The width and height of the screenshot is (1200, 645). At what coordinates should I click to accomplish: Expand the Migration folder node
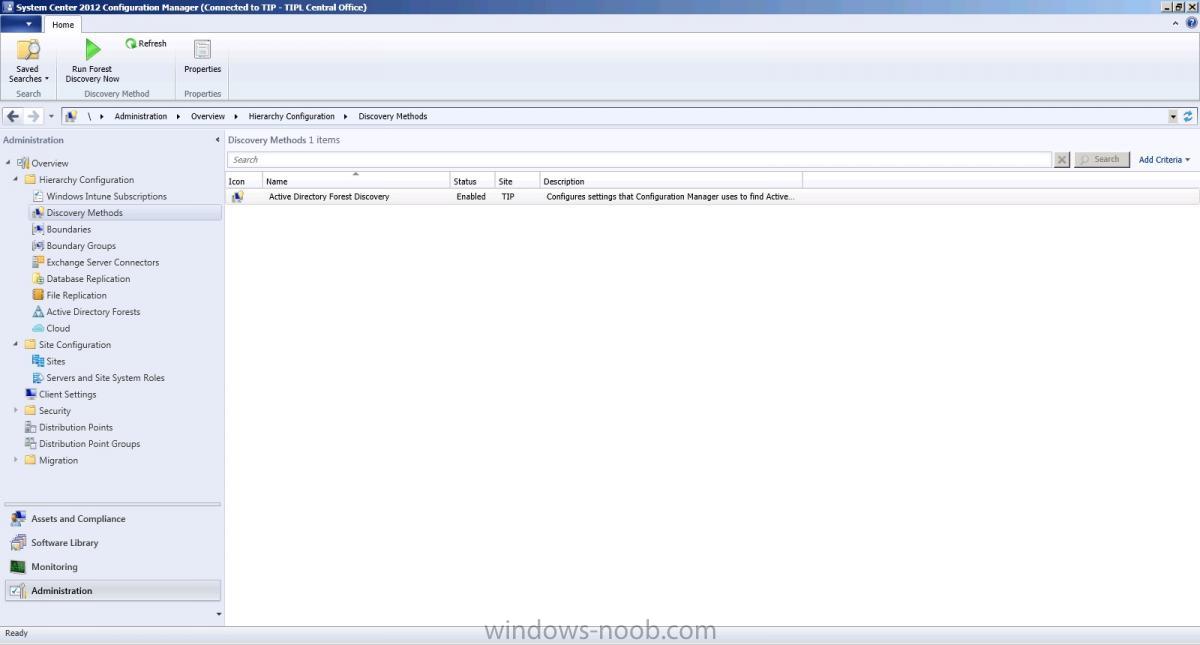pyautogui.click(x=16, y=460)
